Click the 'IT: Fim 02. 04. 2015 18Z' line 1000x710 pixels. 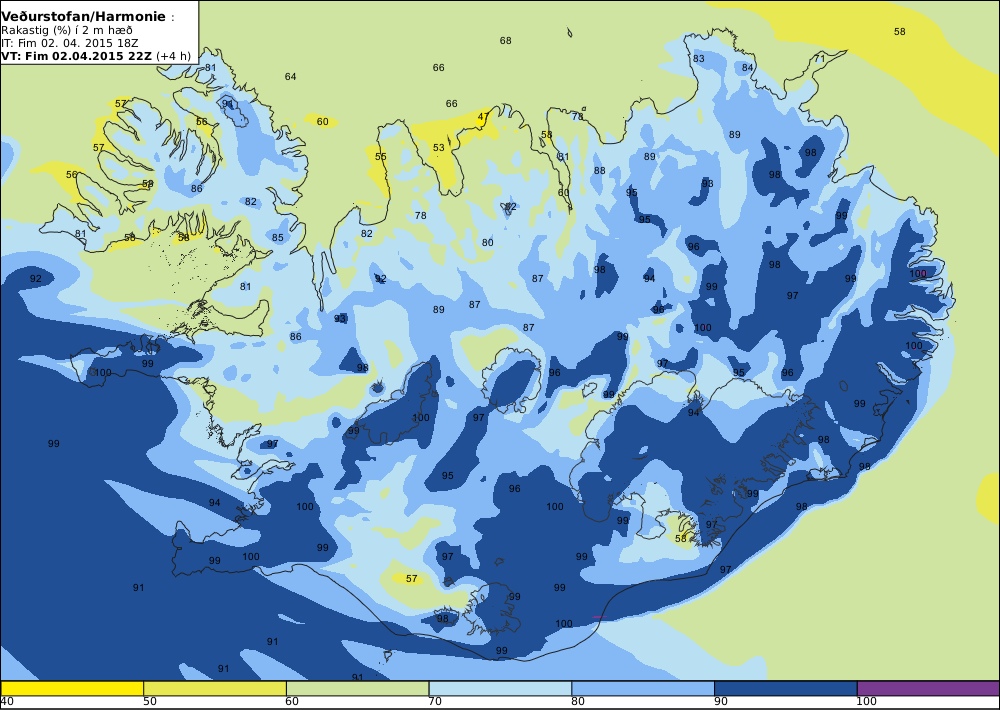[70, 43]
